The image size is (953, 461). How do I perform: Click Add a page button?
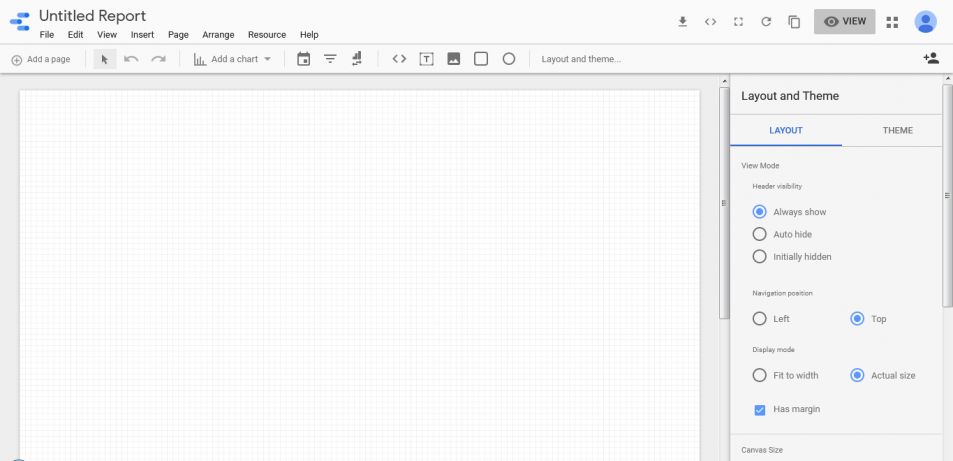click(41, 59)
